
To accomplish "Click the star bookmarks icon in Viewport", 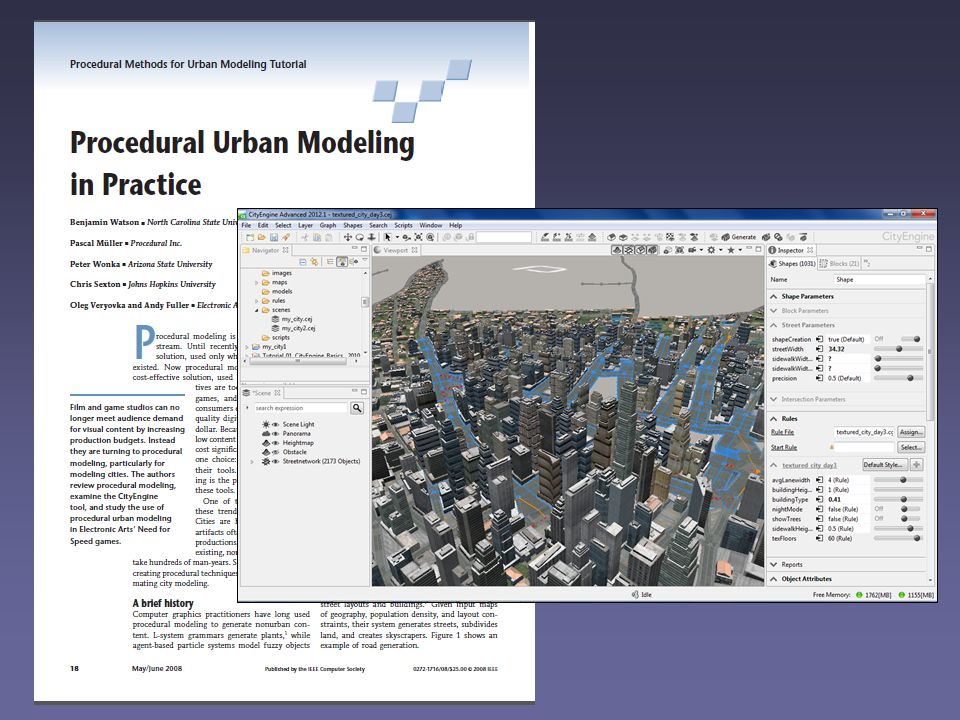I will [731, 250].
